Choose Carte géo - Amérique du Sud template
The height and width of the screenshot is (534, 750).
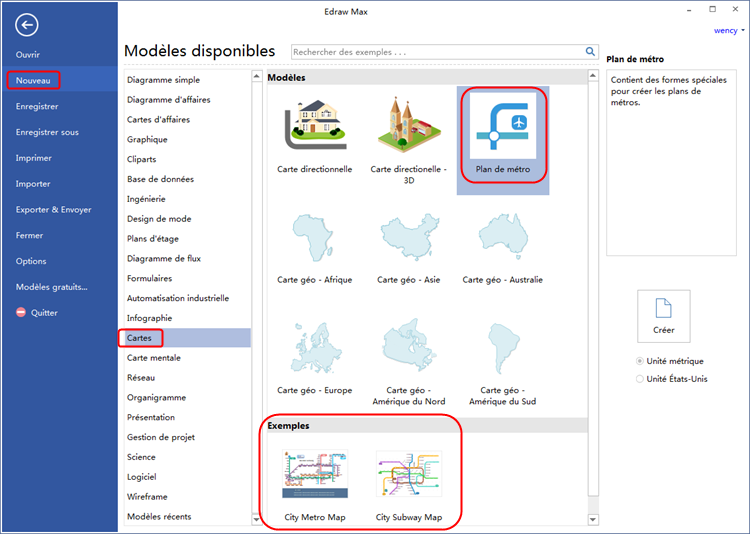coord(503,364)
